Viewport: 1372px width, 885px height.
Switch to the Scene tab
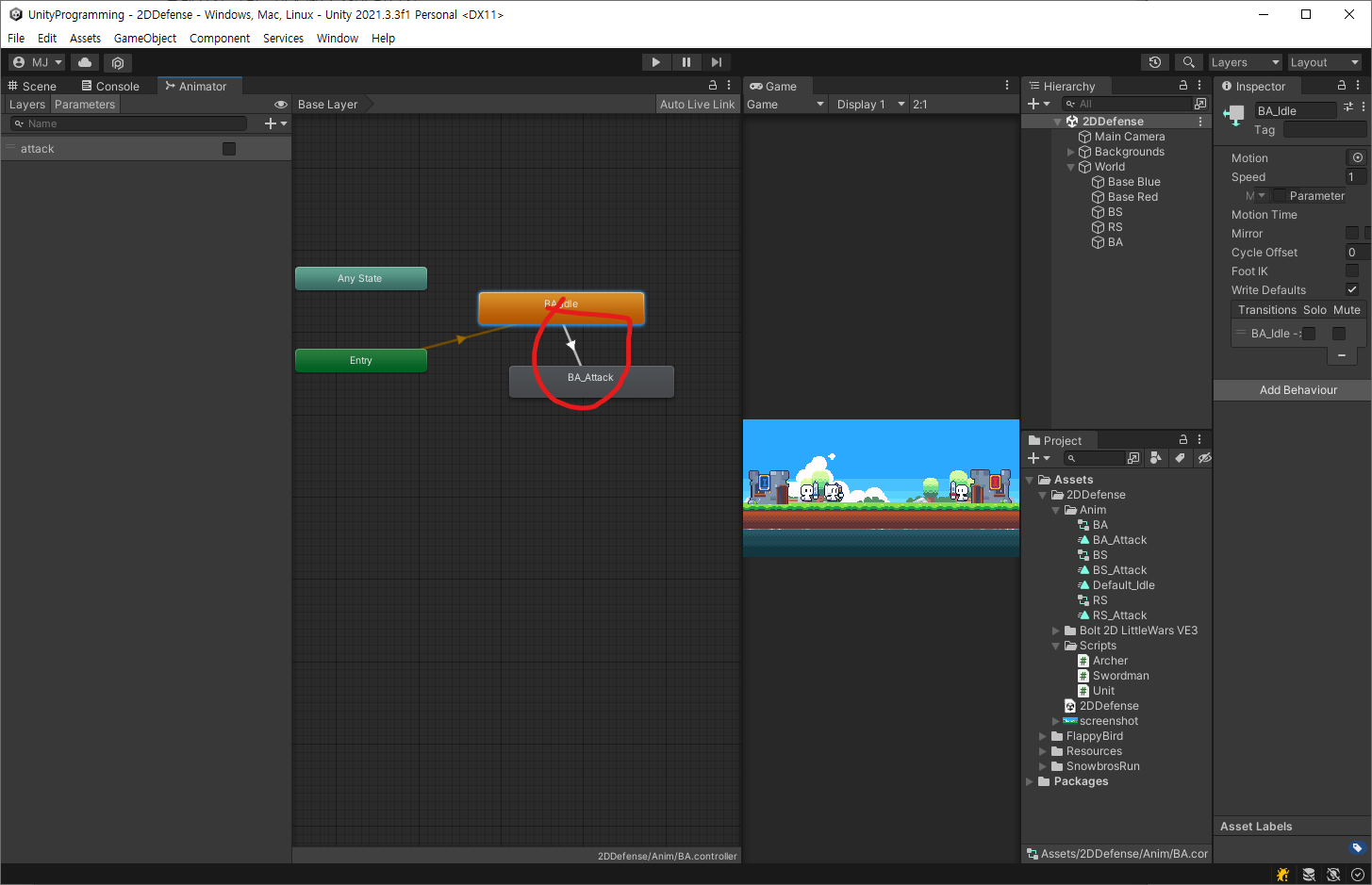(32, 86)
